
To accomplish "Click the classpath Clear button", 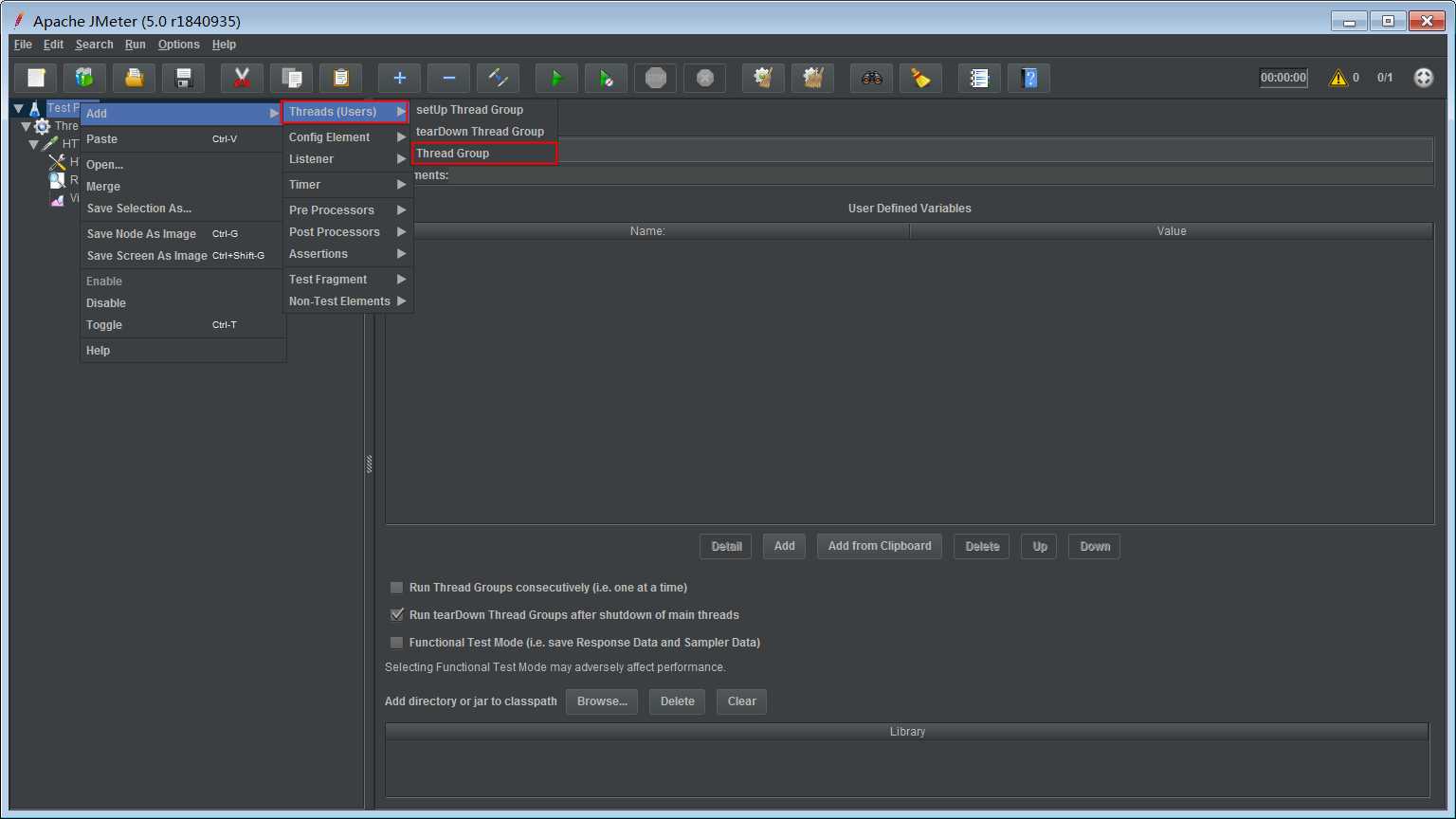I will 741,701.
